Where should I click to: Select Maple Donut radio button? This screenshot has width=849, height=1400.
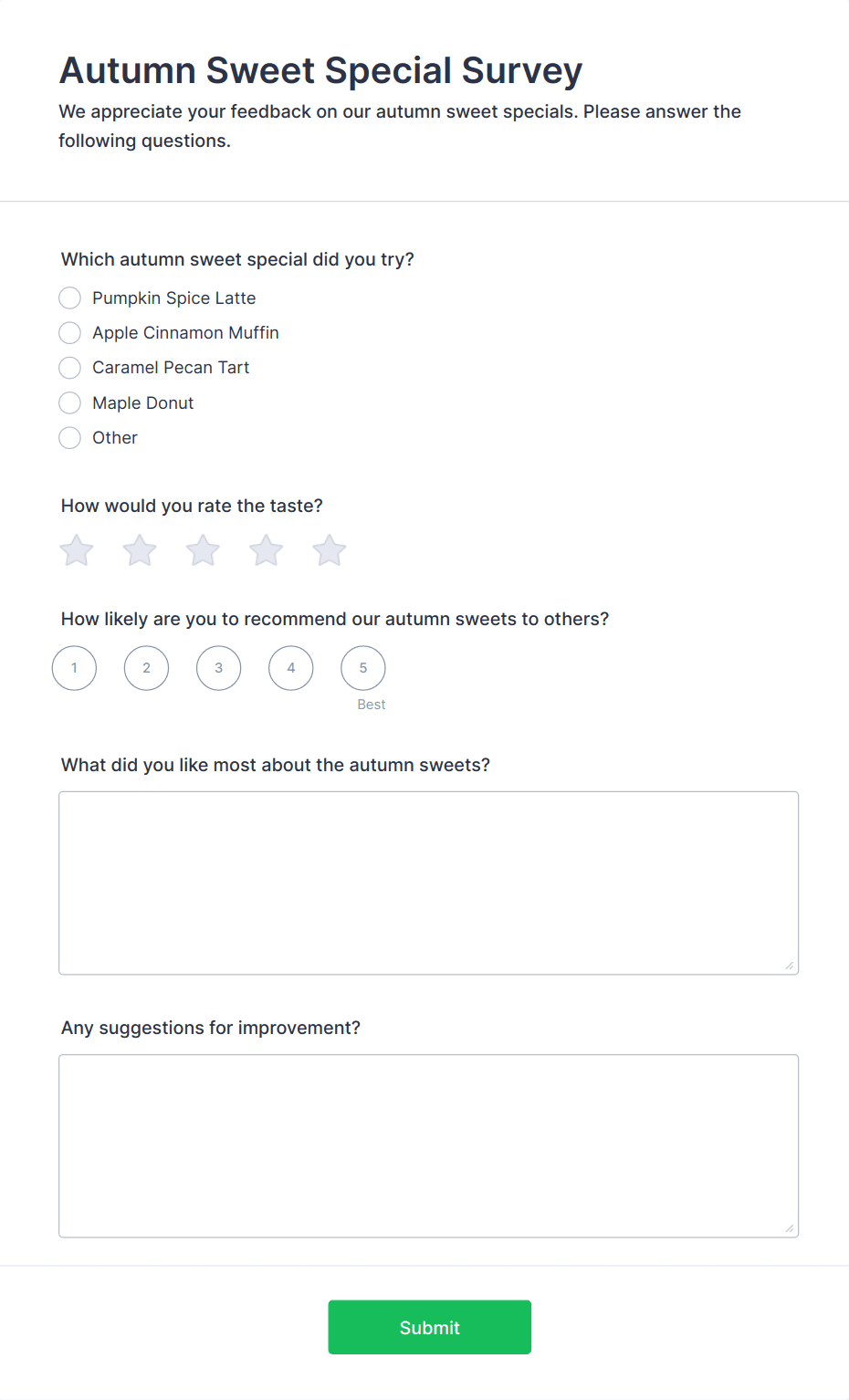tap(70, 403)
